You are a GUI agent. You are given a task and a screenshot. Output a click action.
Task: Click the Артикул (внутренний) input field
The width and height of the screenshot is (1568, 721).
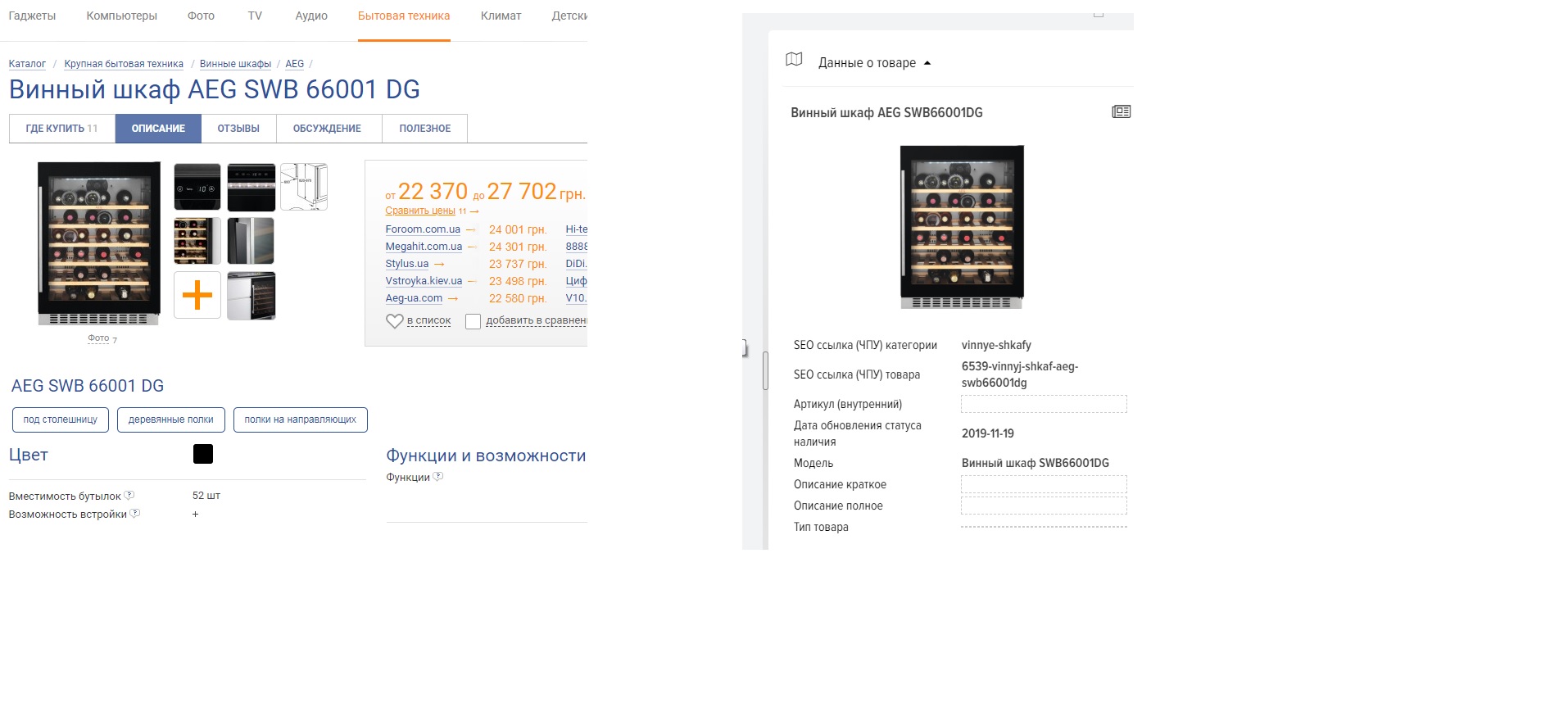(x=1044, y=404)
